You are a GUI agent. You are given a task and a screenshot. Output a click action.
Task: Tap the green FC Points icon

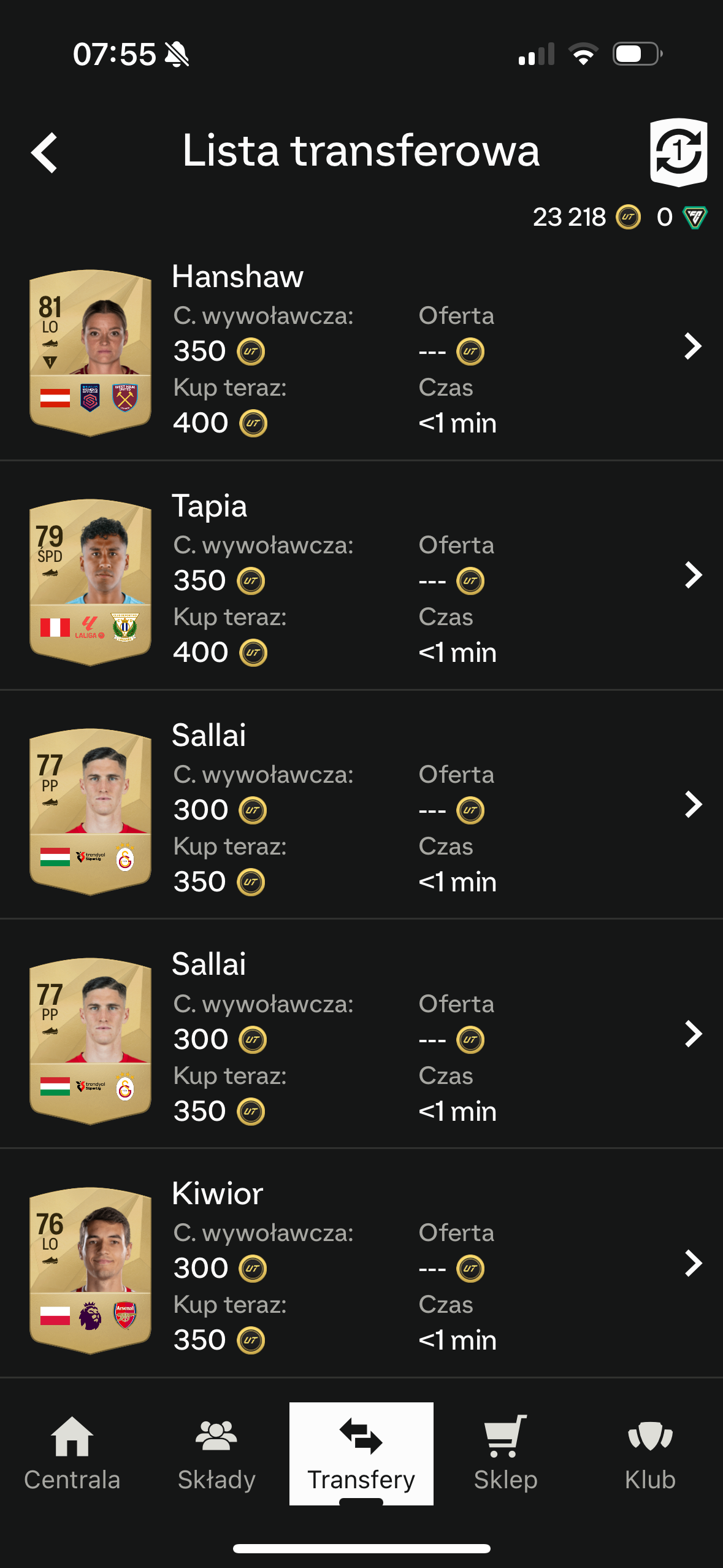pyautogui.click(x=695, y=217)
